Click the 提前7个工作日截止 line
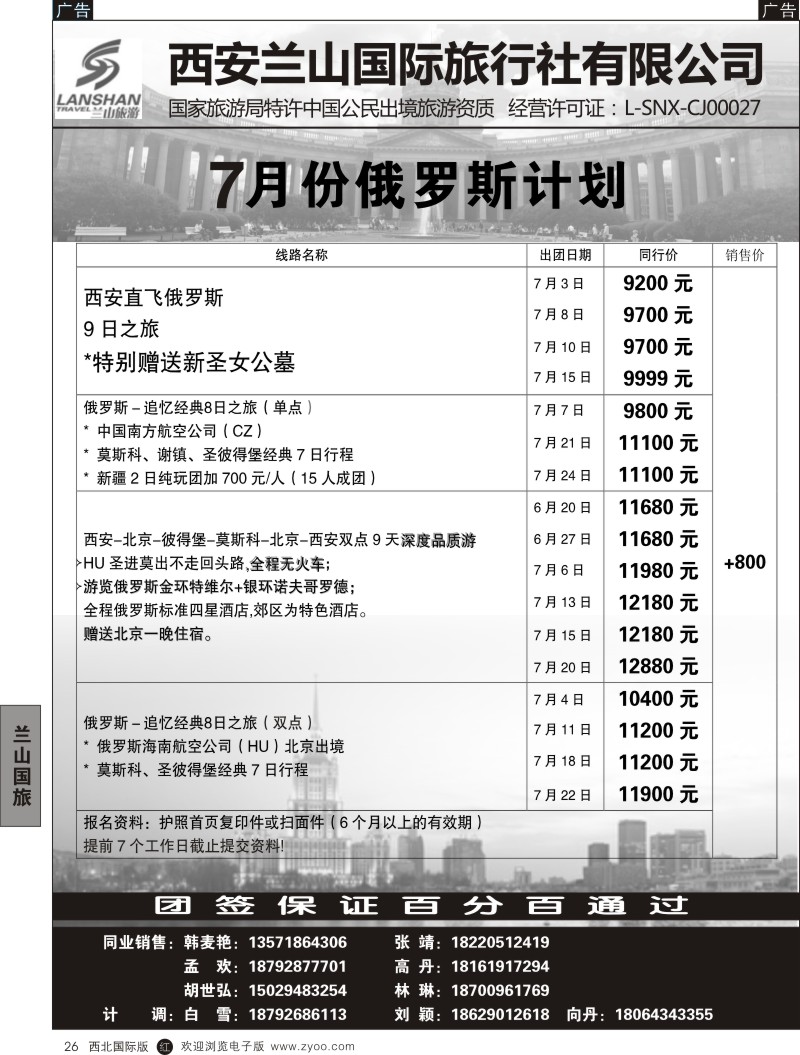This screenshot has width=800, height=1055. 184,846
